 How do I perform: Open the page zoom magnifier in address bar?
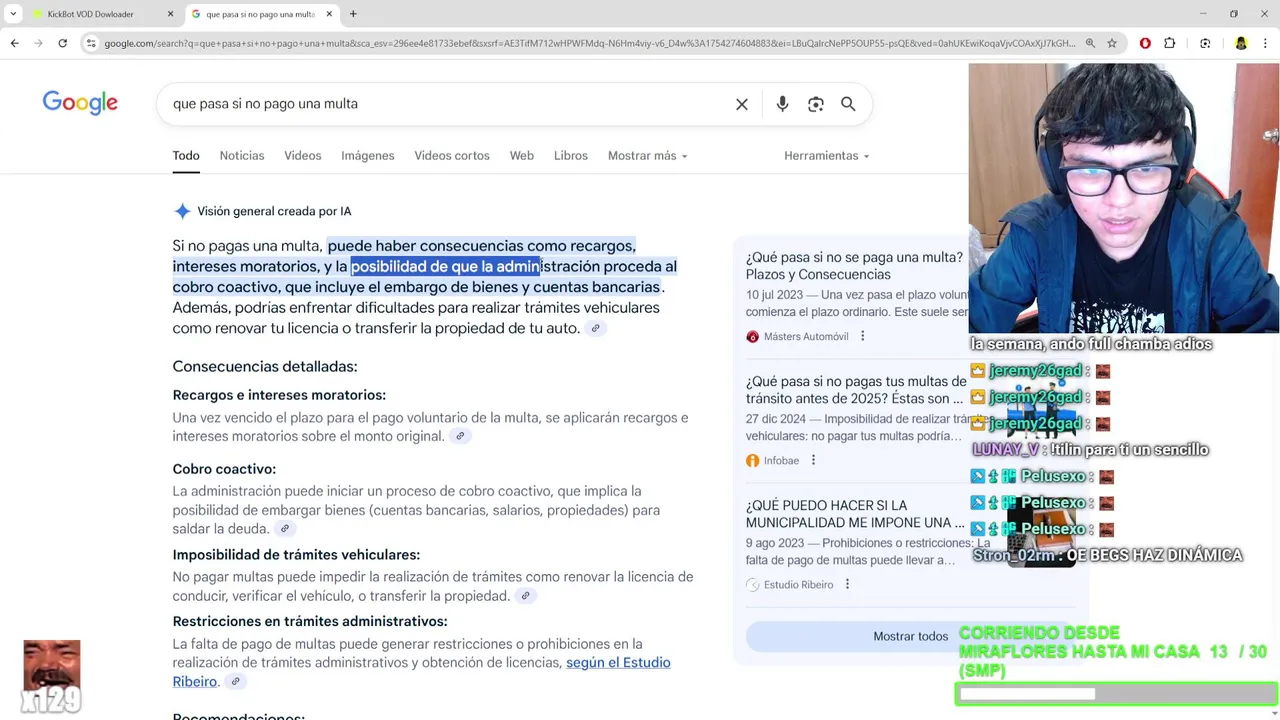pyautogui.click(x=1090, y=43)
